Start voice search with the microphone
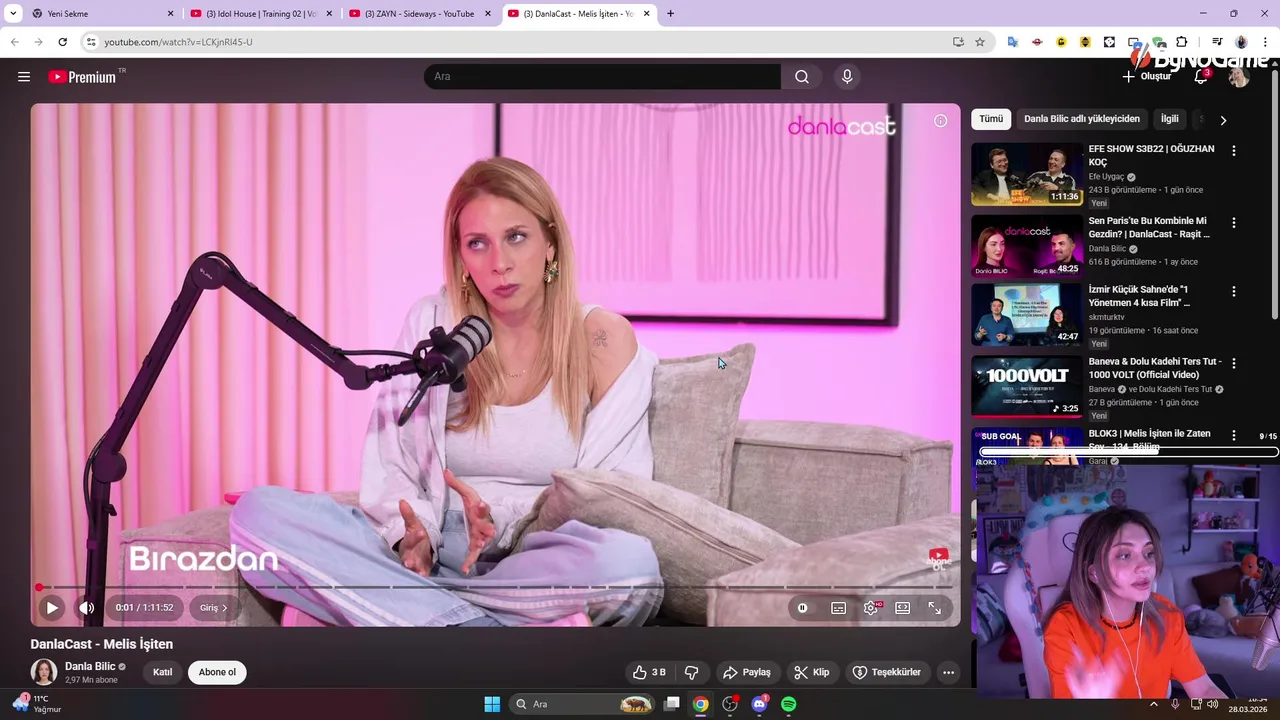The image size is (1280, 720). (x=847, y=77)
